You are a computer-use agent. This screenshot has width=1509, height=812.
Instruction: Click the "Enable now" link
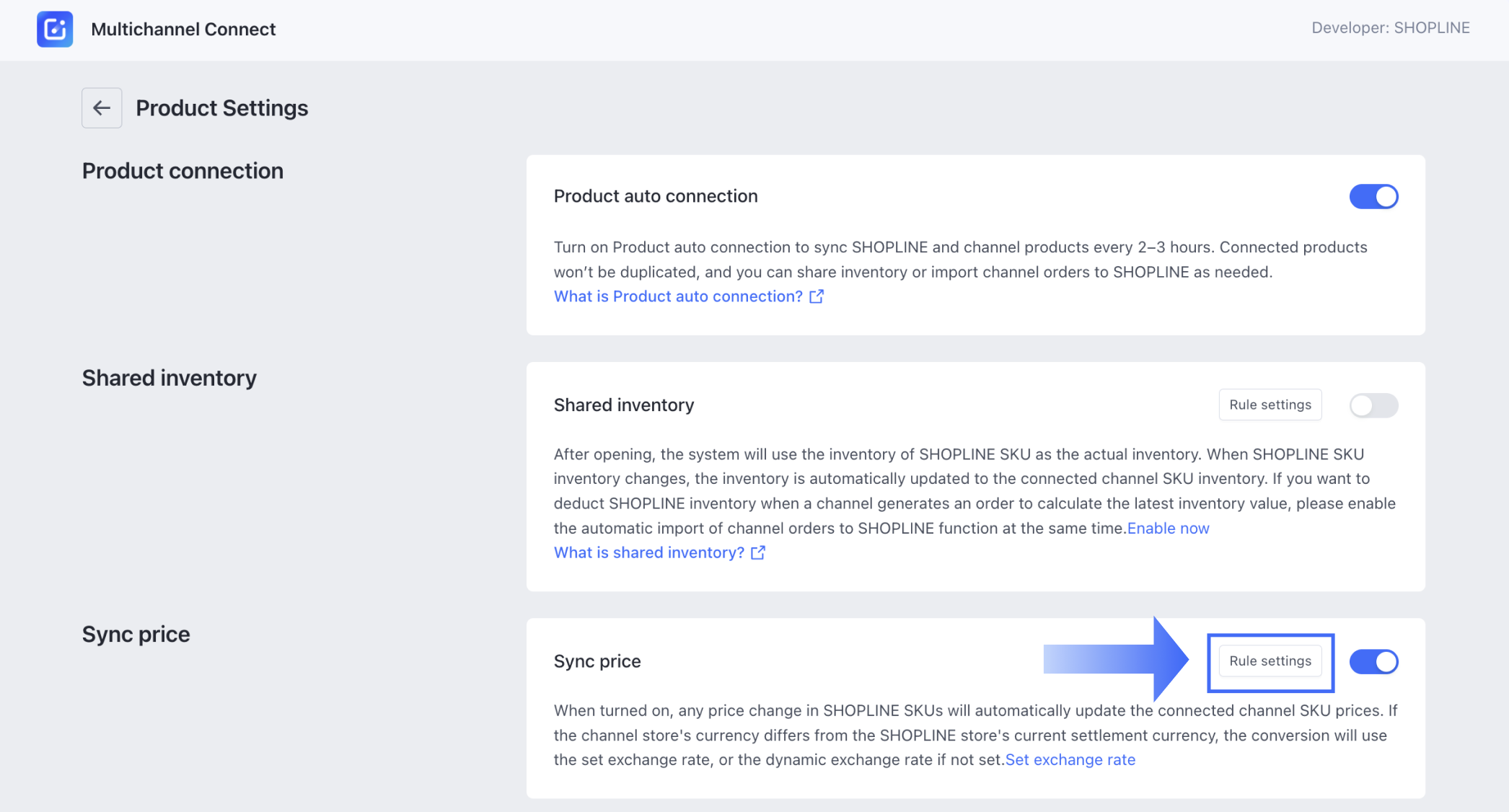(x=1168, y=528)
